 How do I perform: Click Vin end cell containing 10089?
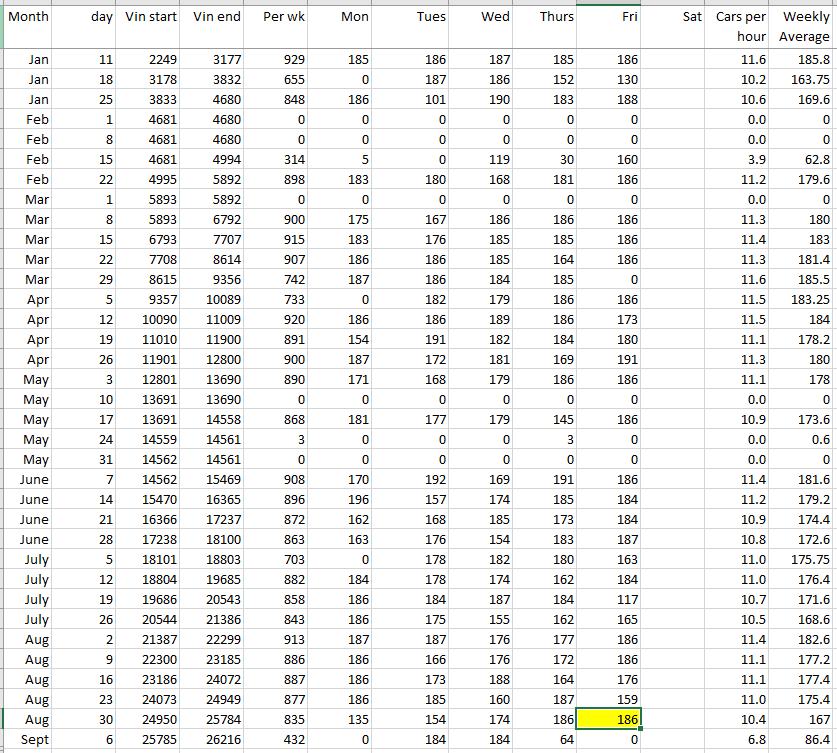point(216,300)
